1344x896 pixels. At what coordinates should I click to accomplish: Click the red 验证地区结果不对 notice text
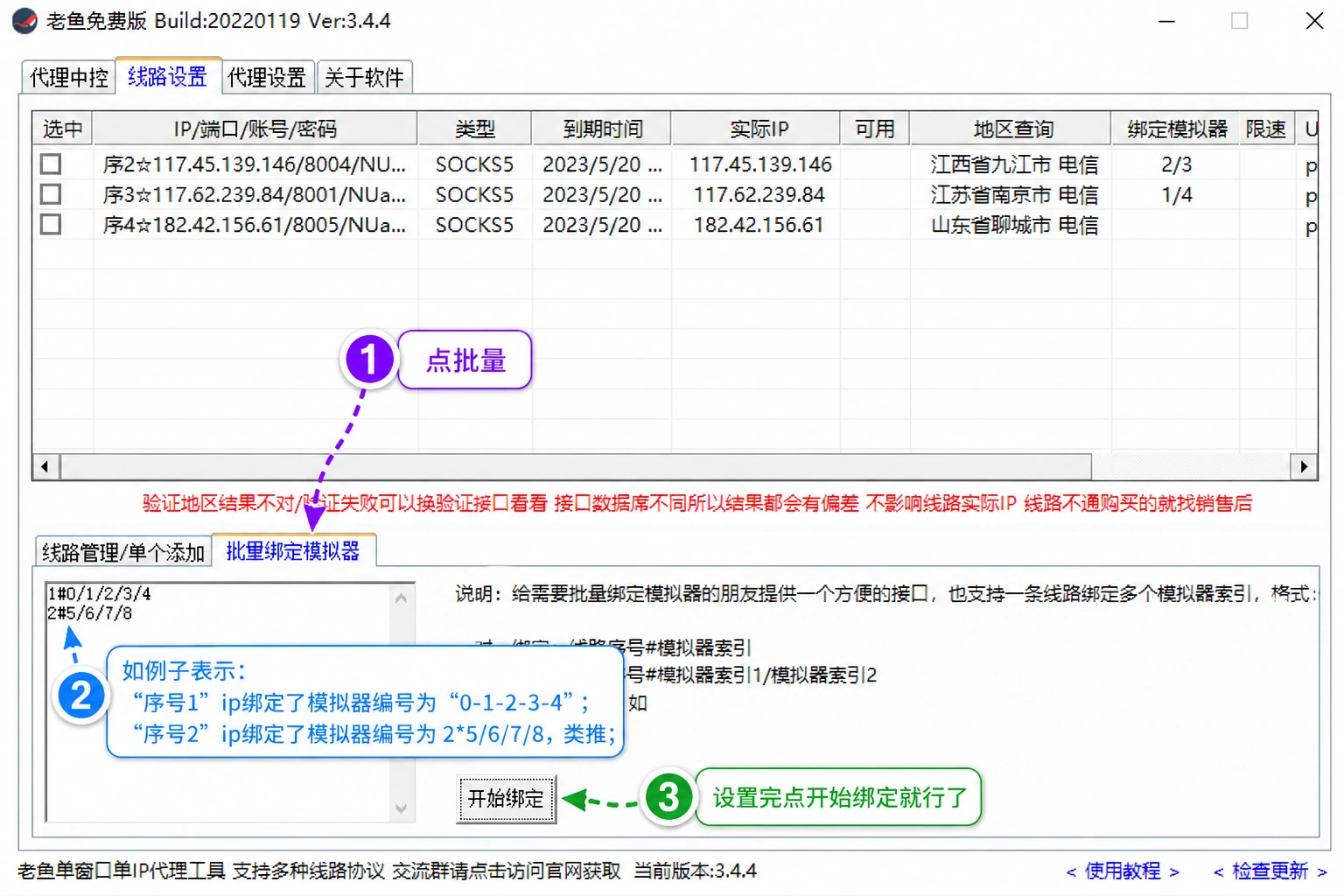point(696,503)
